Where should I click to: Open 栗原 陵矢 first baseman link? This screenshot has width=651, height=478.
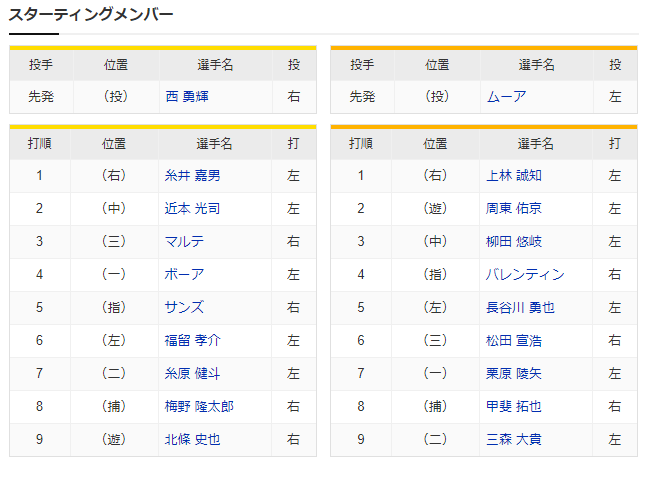coord(514,374)
